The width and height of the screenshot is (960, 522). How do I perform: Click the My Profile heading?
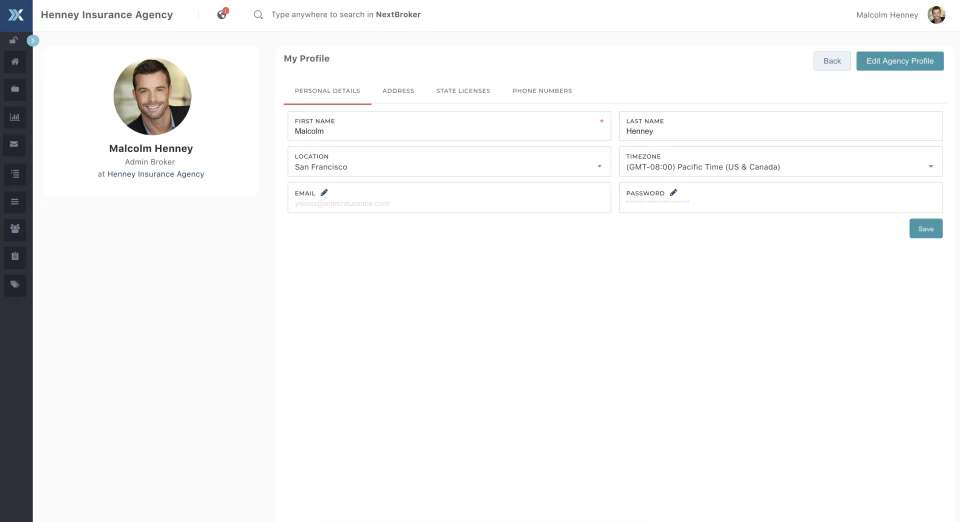(307, 59)
